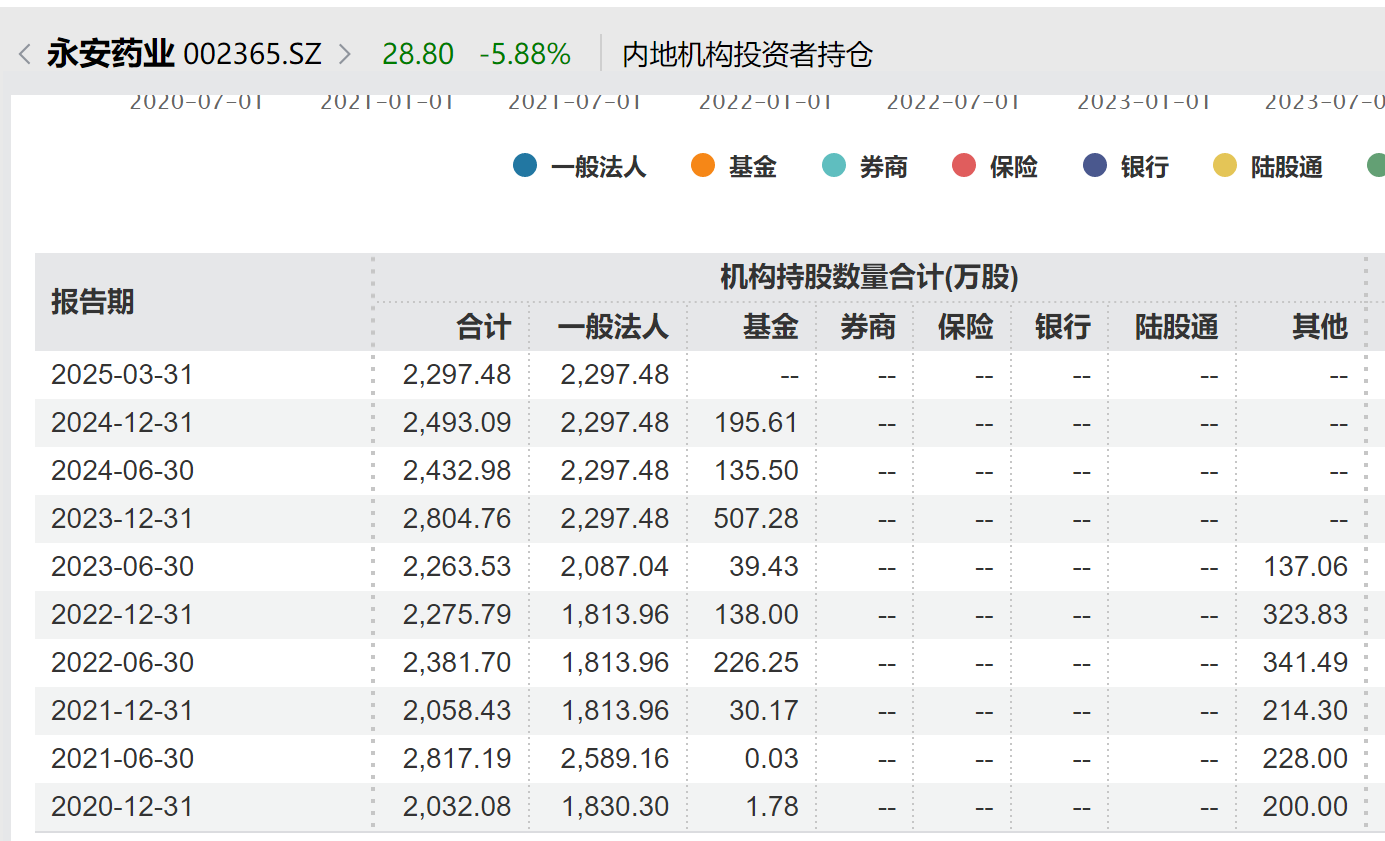Click the green legend dot at right edge
The image size is (1385, 841).
click(x=1377, y=166)
